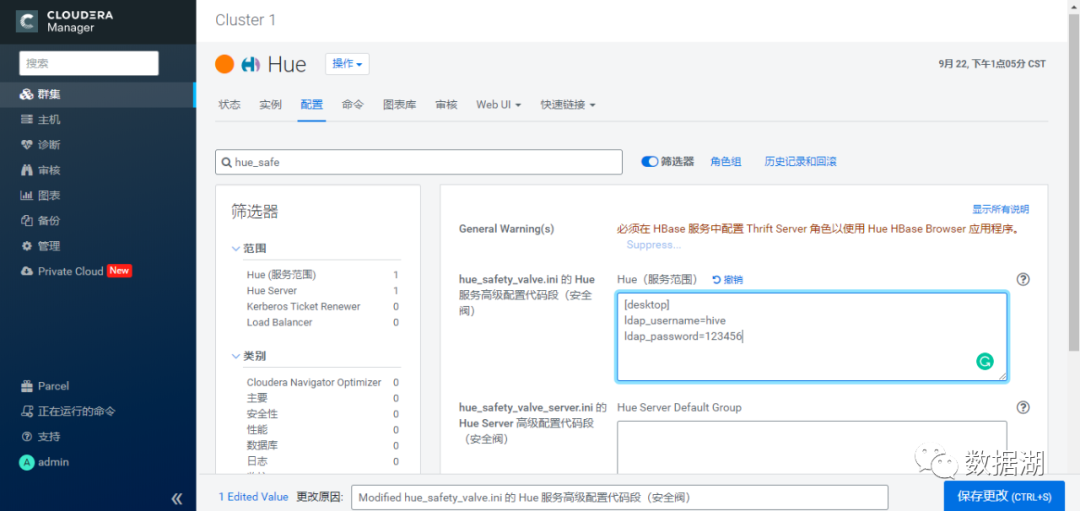Screen dimensions: 1080x511
Task: Click the Hue service logo icon
Action: click(251, 65)
